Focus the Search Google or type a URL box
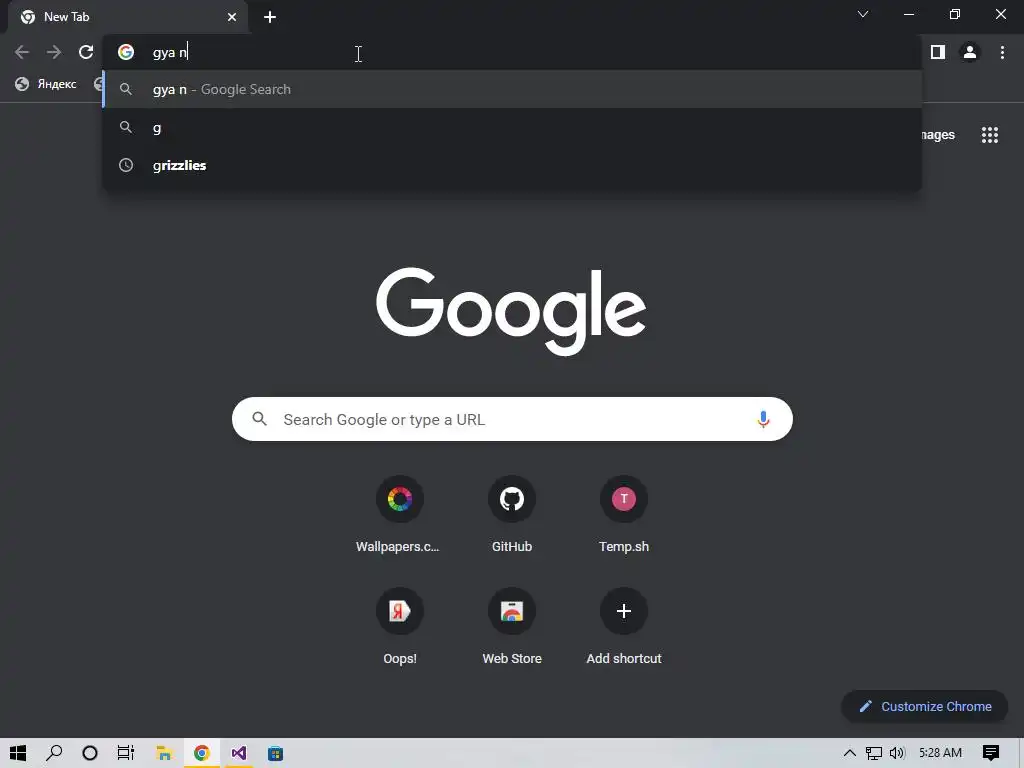This screenshot has height=768, width=1024. [512, 419]
